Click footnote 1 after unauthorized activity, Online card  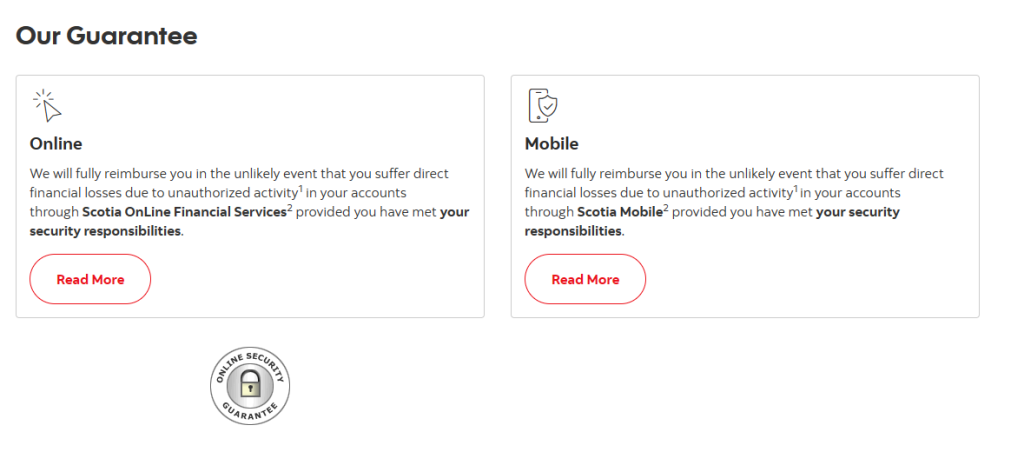300,189
